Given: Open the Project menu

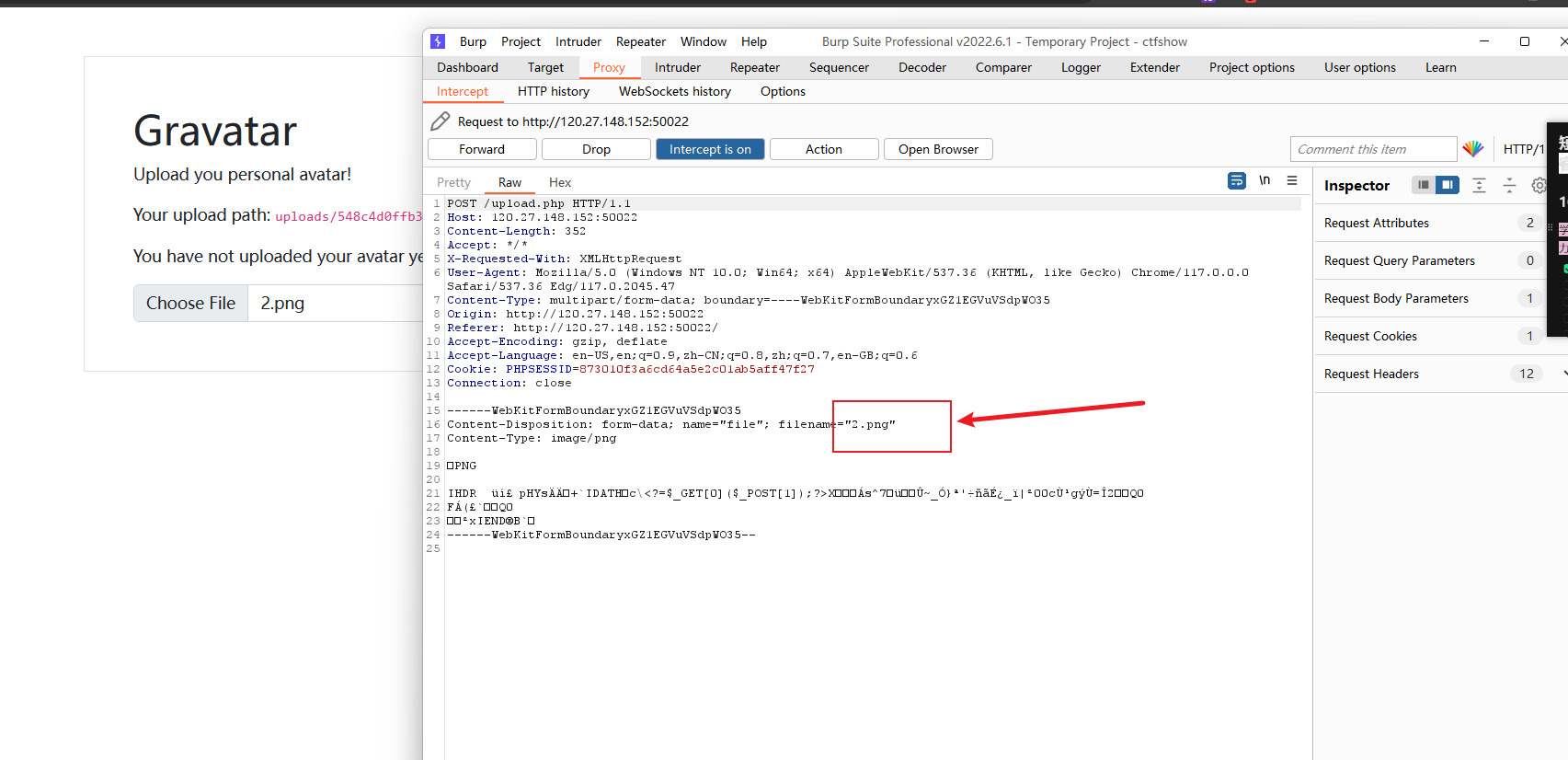Looking at the screenshot, I should [521, 41].
